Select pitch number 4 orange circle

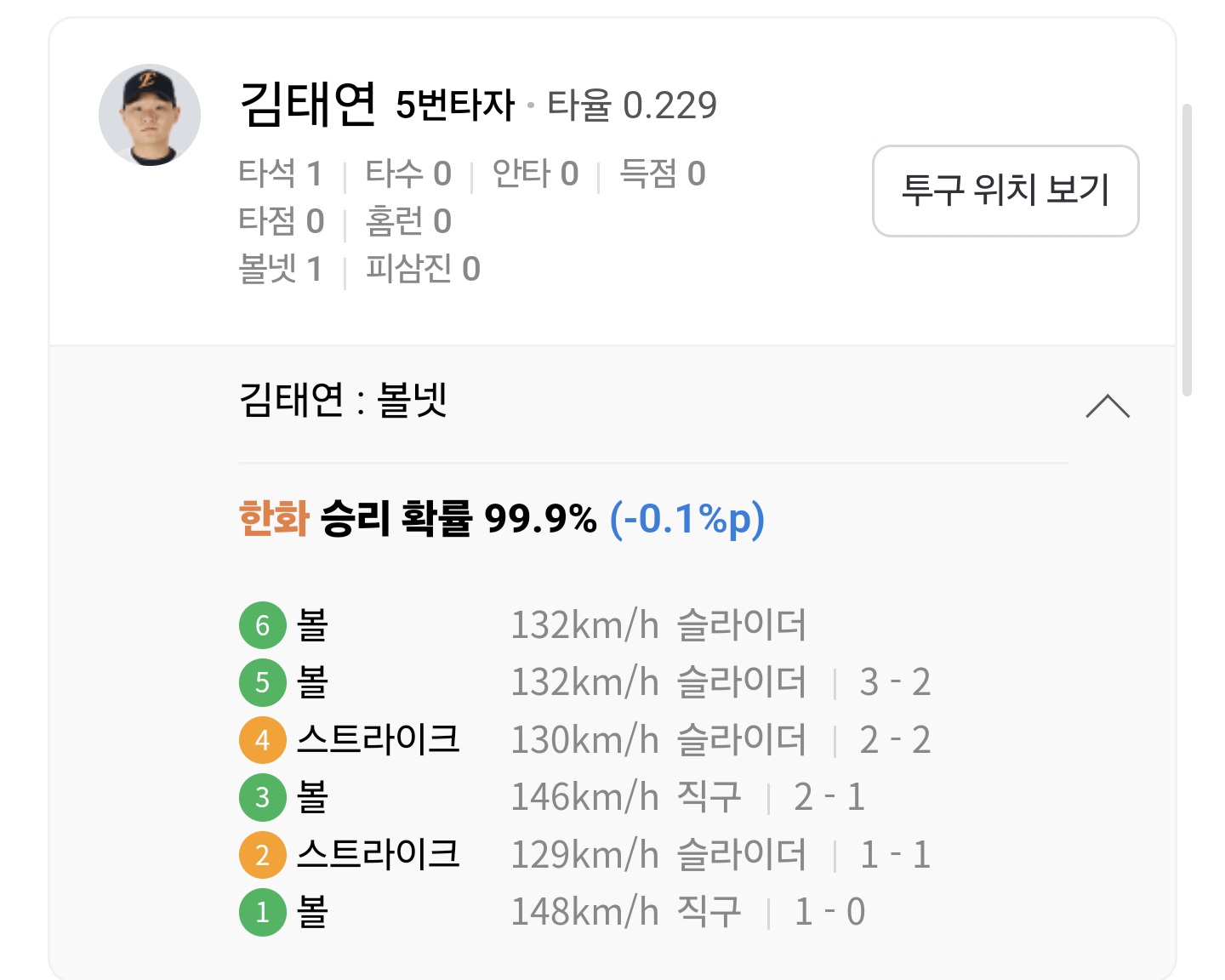(262, 740)
